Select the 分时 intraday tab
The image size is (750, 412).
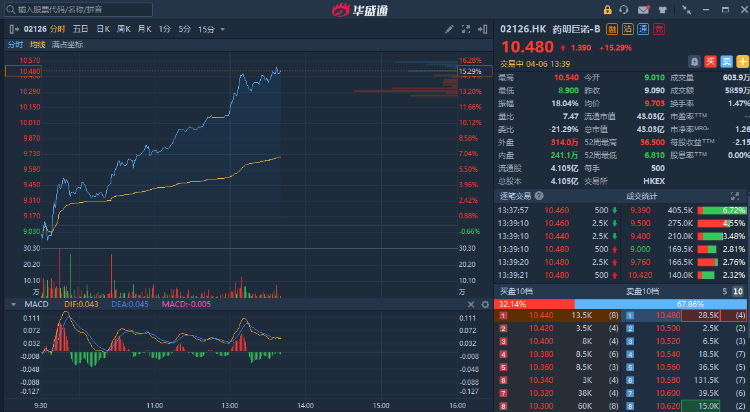(x=57, y=29)
